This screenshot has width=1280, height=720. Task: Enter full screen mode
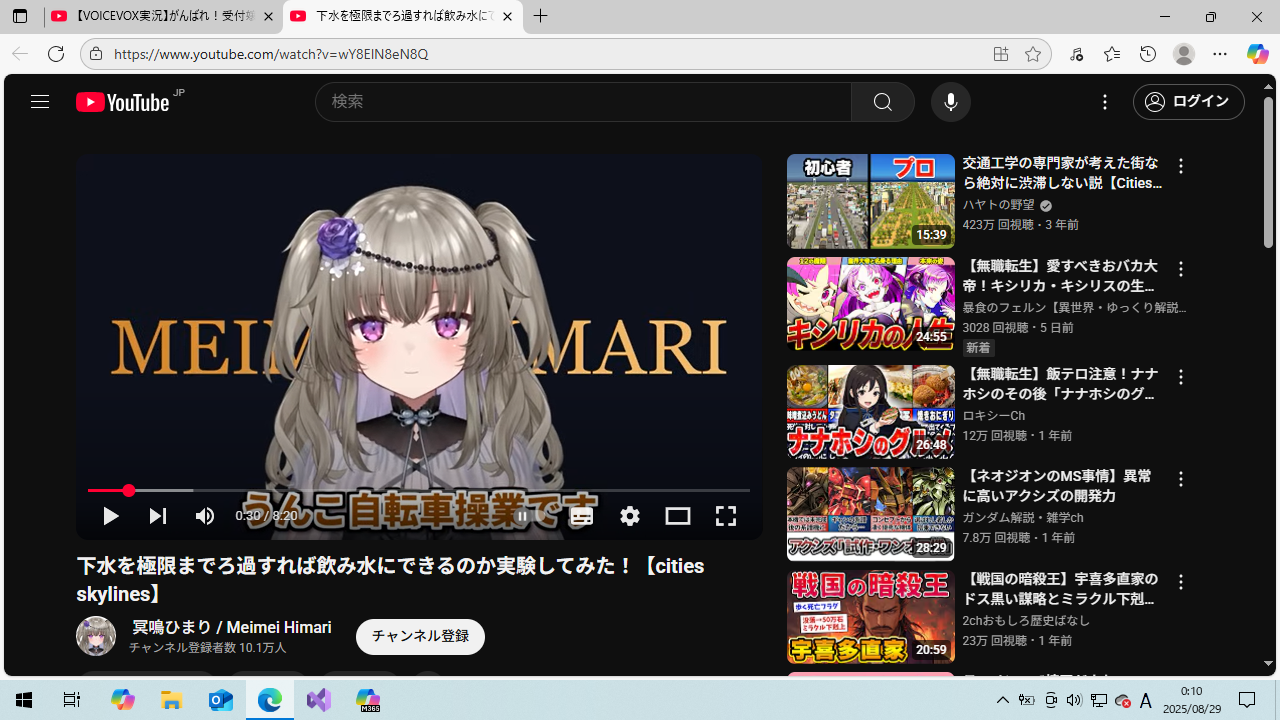coord(726,516)
